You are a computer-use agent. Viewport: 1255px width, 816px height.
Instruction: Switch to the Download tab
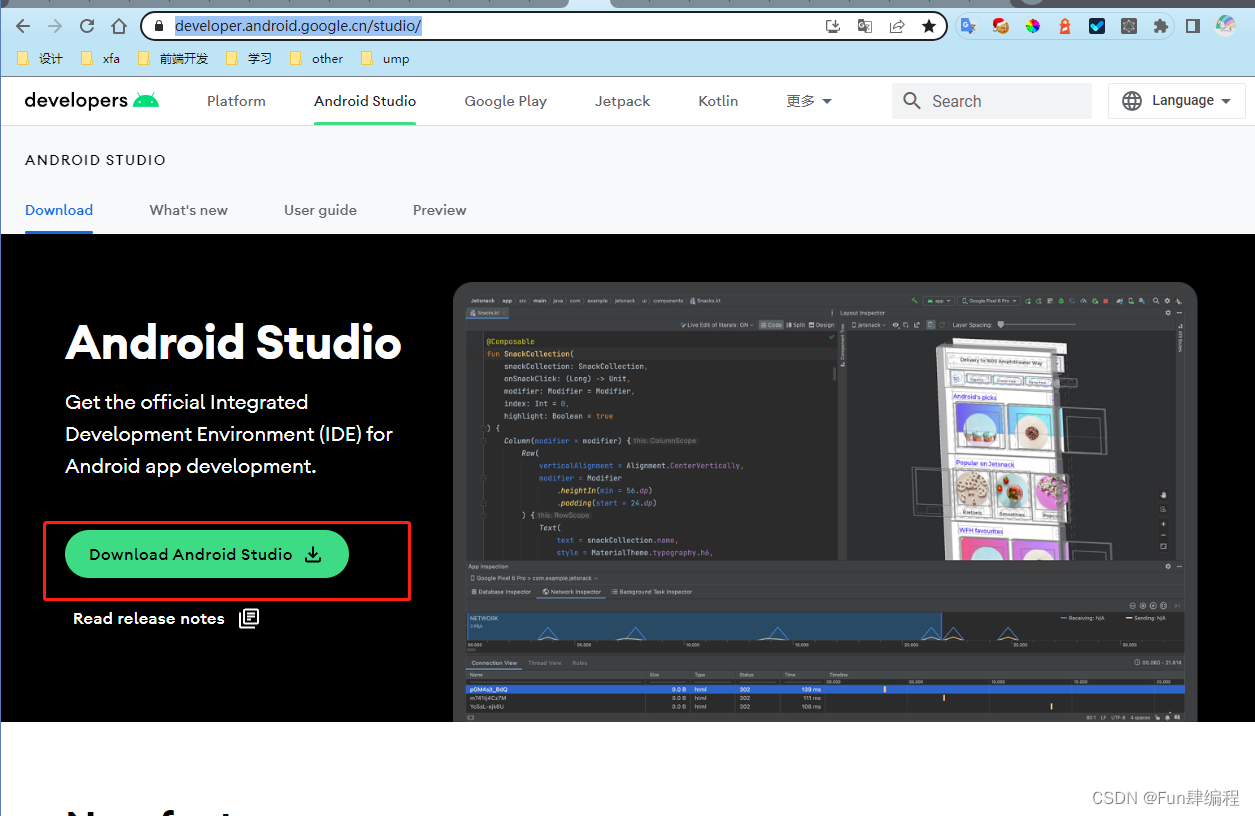(x=59, y=210)
